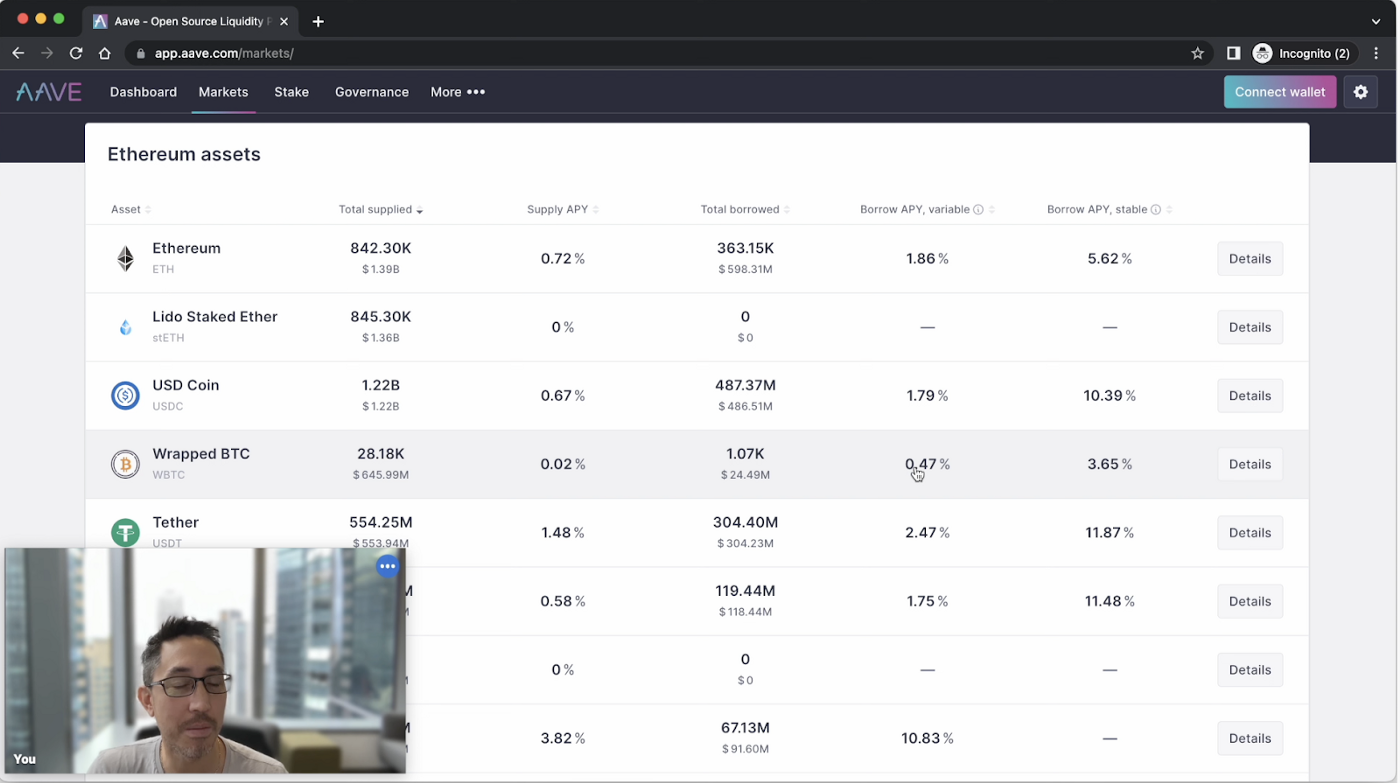
Task: Sort by Asset column
Action: pyautogui.click(x=131, y=210)
